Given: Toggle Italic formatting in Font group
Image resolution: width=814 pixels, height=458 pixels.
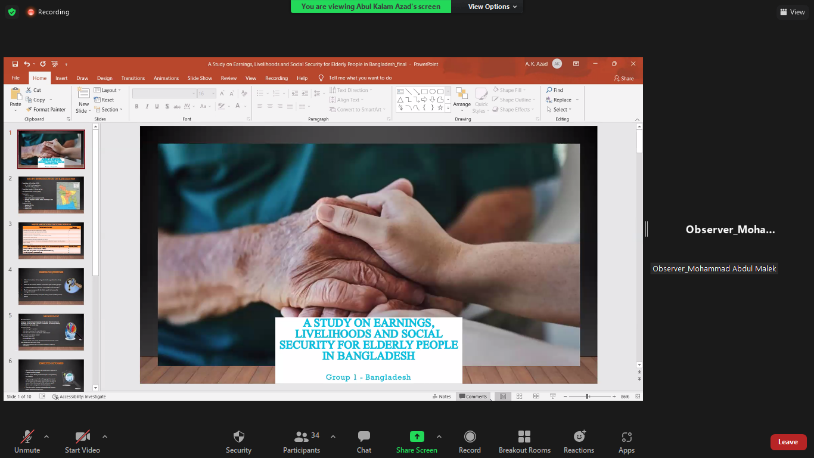Looking at the screenshot, I should pyautogui.click(x=147, y=106).
